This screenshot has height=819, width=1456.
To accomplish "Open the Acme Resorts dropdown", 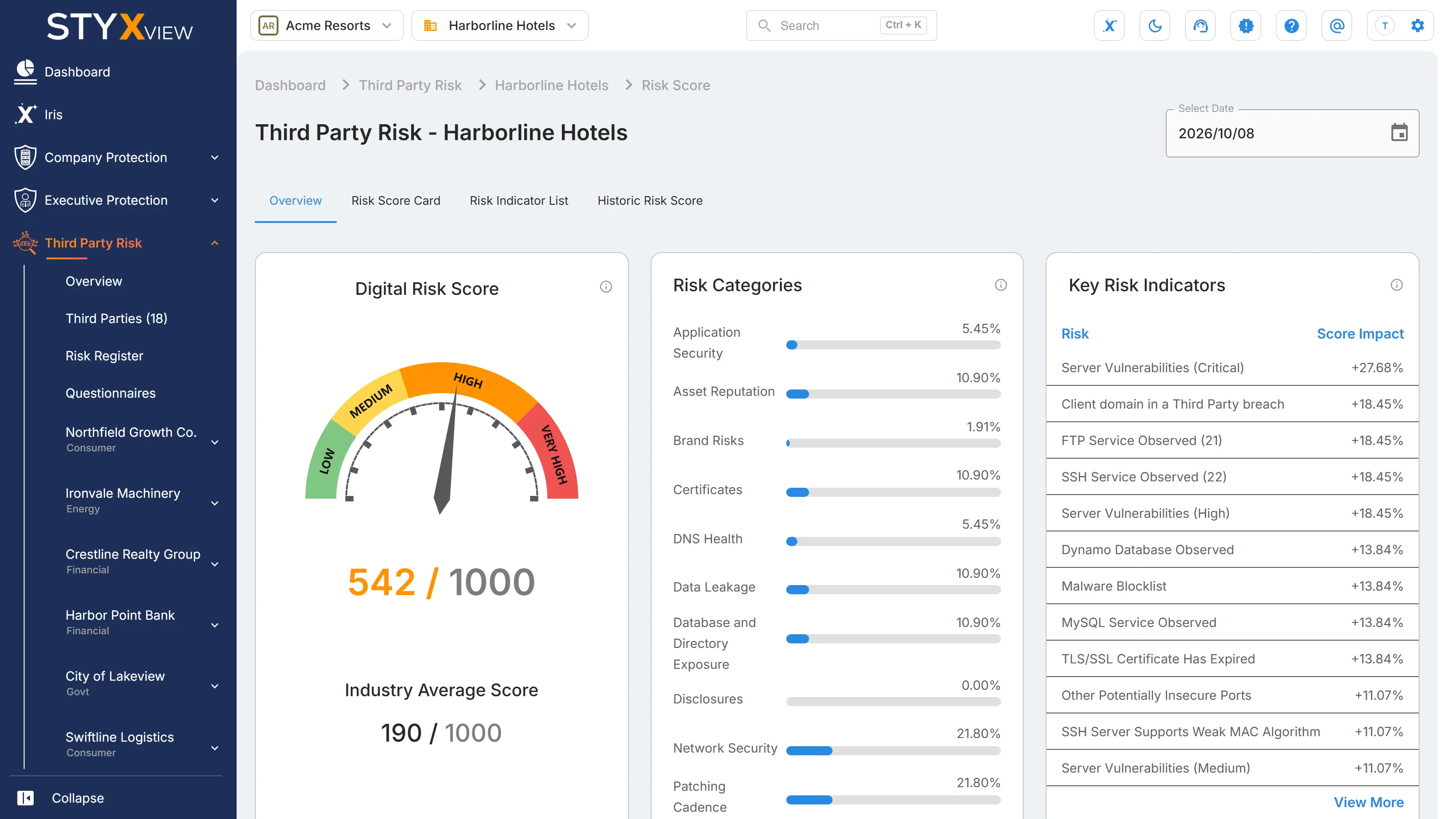I will [x=327, y=25].
